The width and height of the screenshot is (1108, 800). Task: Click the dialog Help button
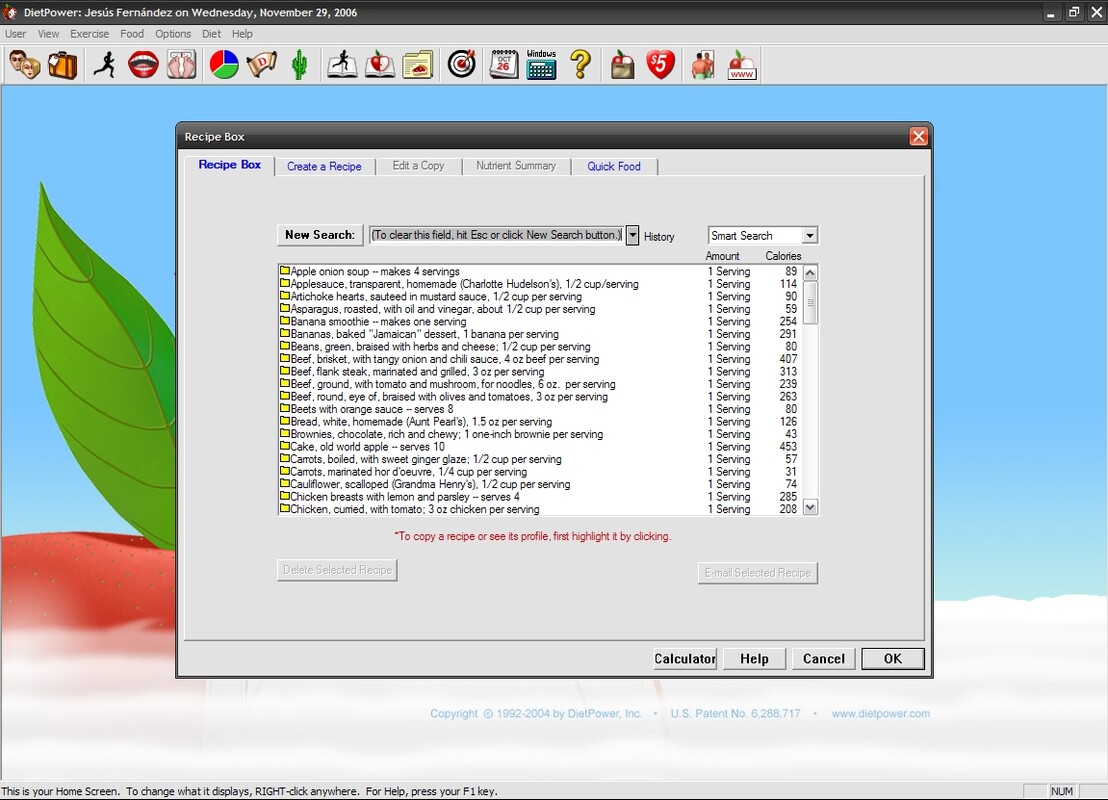click(754, 659)
